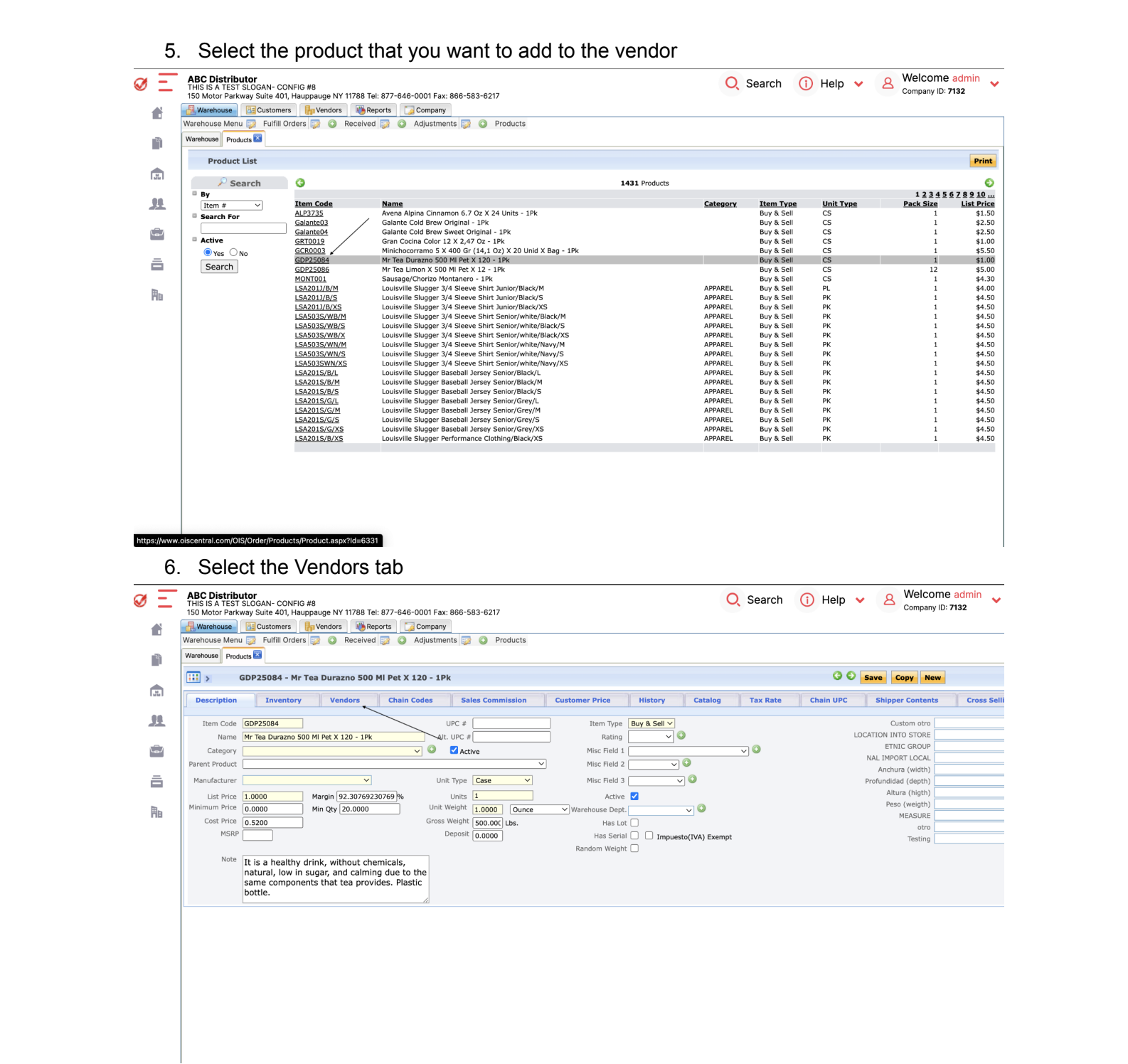Screen dimensions: 1128x1064
Task: Check the Impuesto(IVA) Exempt checkbox
Action: pyautogui.click(x=649, y=836)
